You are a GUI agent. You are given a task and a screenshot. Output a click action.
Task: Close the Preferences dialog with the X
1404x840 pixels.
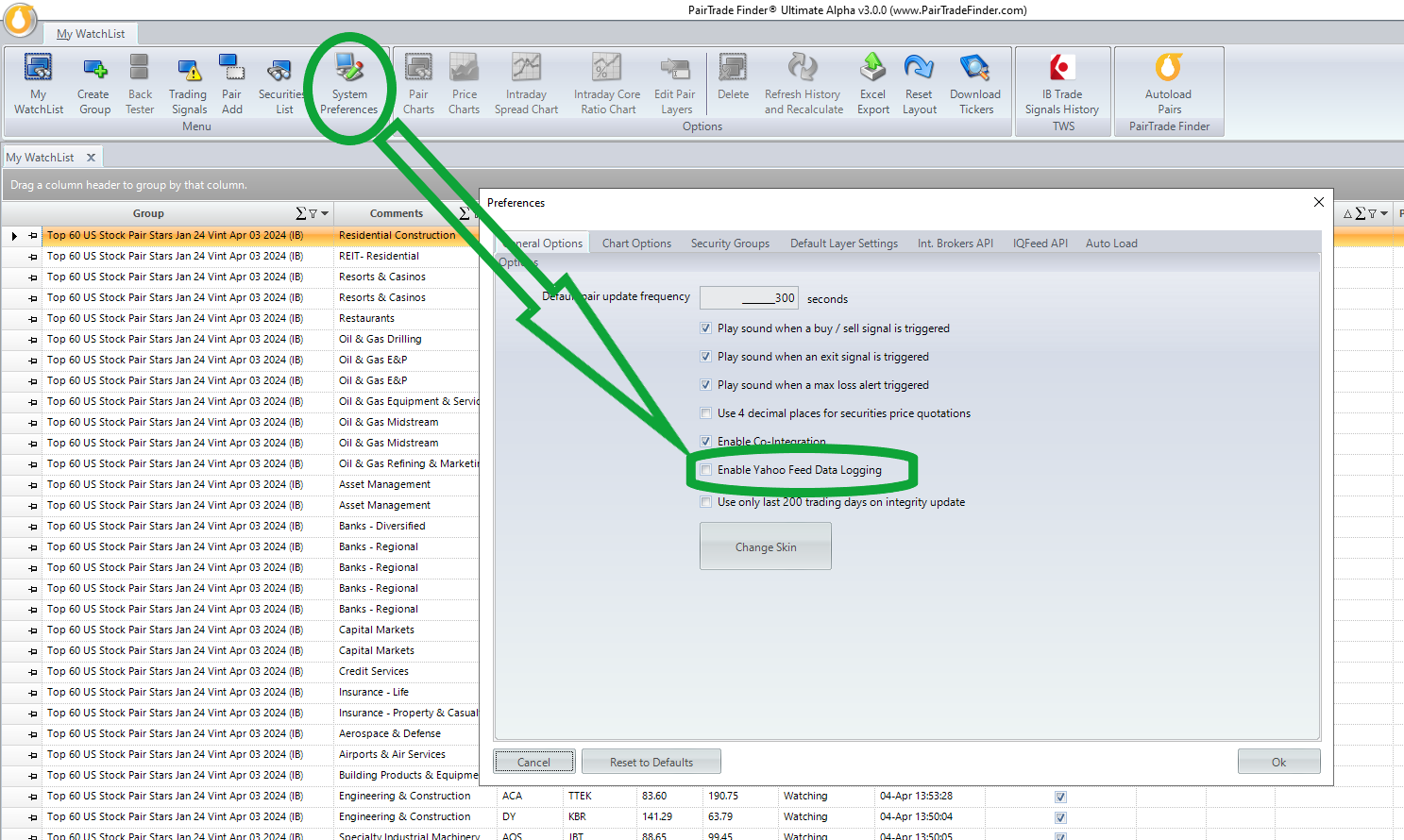coord(1319,202)
